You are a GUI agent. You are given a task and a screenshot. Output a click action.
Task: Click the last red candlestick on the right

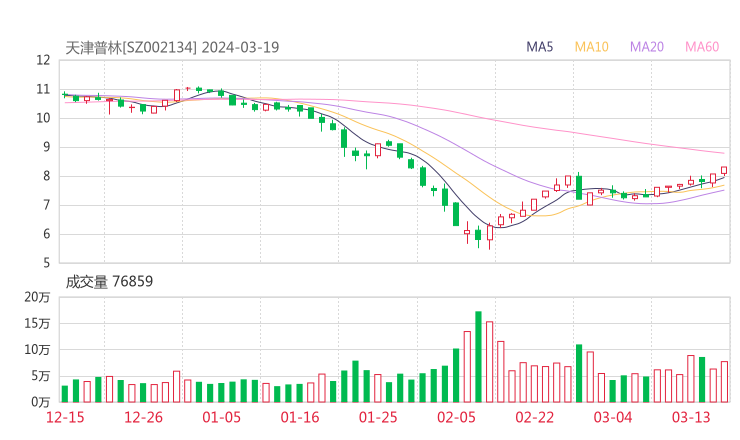coord(724,170)
